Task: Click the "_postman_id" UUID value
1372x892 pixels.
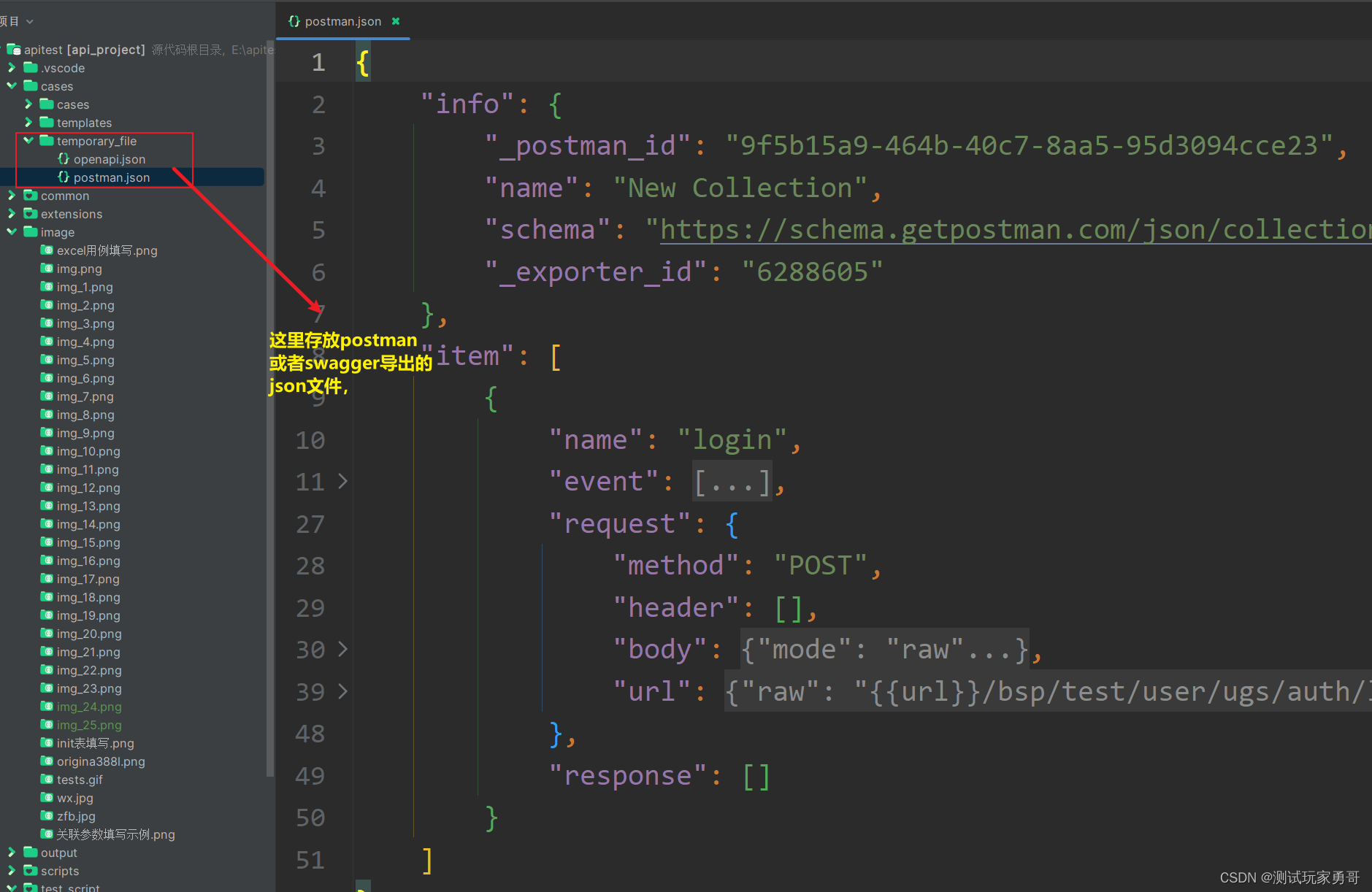Action: (1030, 146)
